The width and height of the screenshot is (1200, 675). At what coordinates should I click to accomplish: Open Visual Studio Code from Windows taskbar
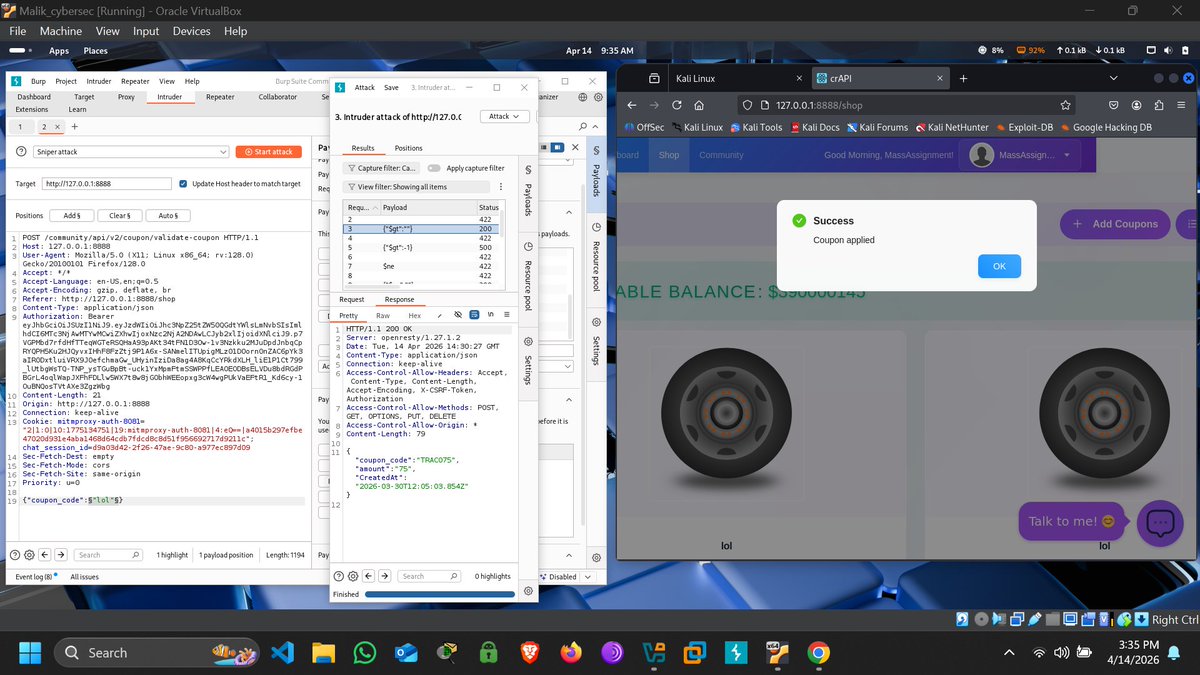point(281,653)
